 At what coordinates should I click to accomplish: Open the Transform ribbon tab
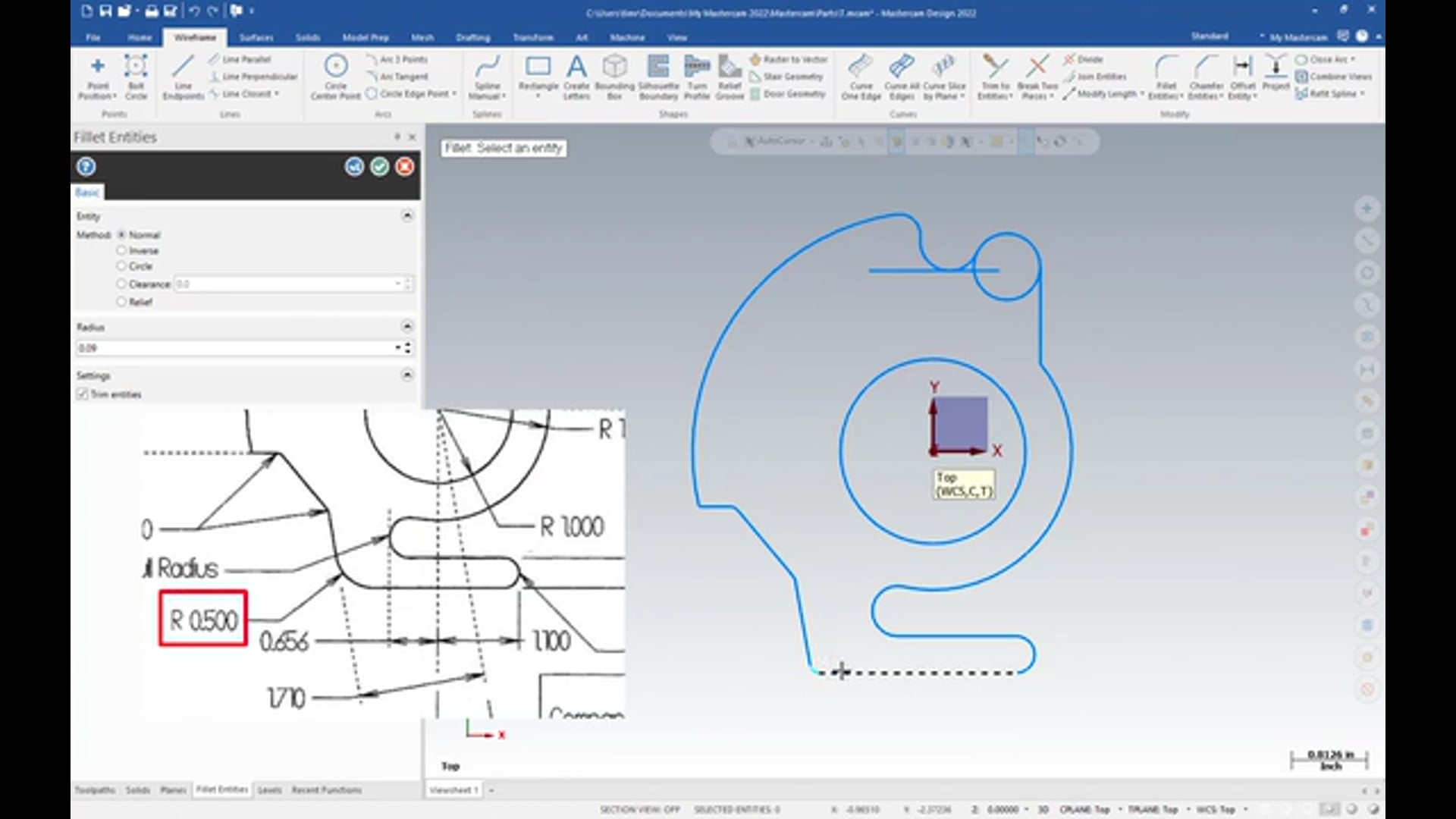(533, 37)
